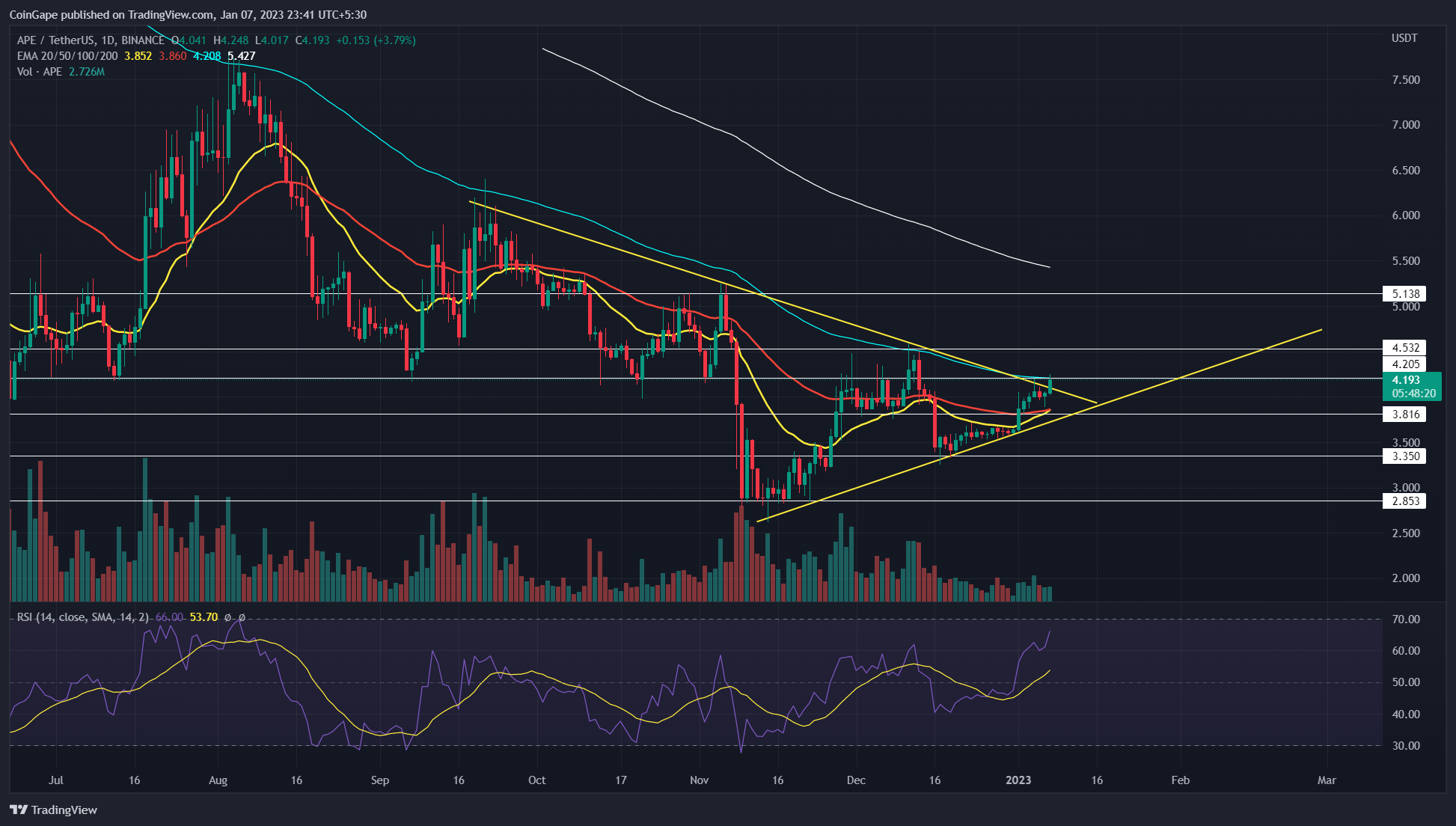Screen dimensions: 1456x826
Task: Select the 4.205 price label
Action: point(1404,364)
